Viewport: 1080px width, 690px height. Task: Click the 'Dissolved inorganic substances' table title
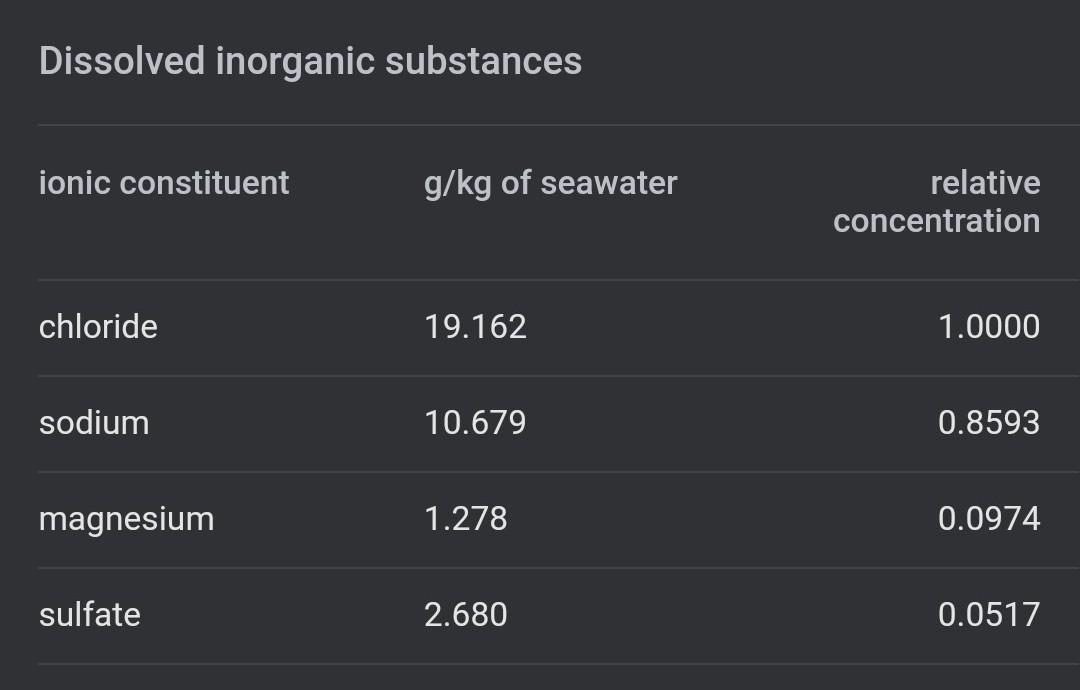tap(310, 61)
